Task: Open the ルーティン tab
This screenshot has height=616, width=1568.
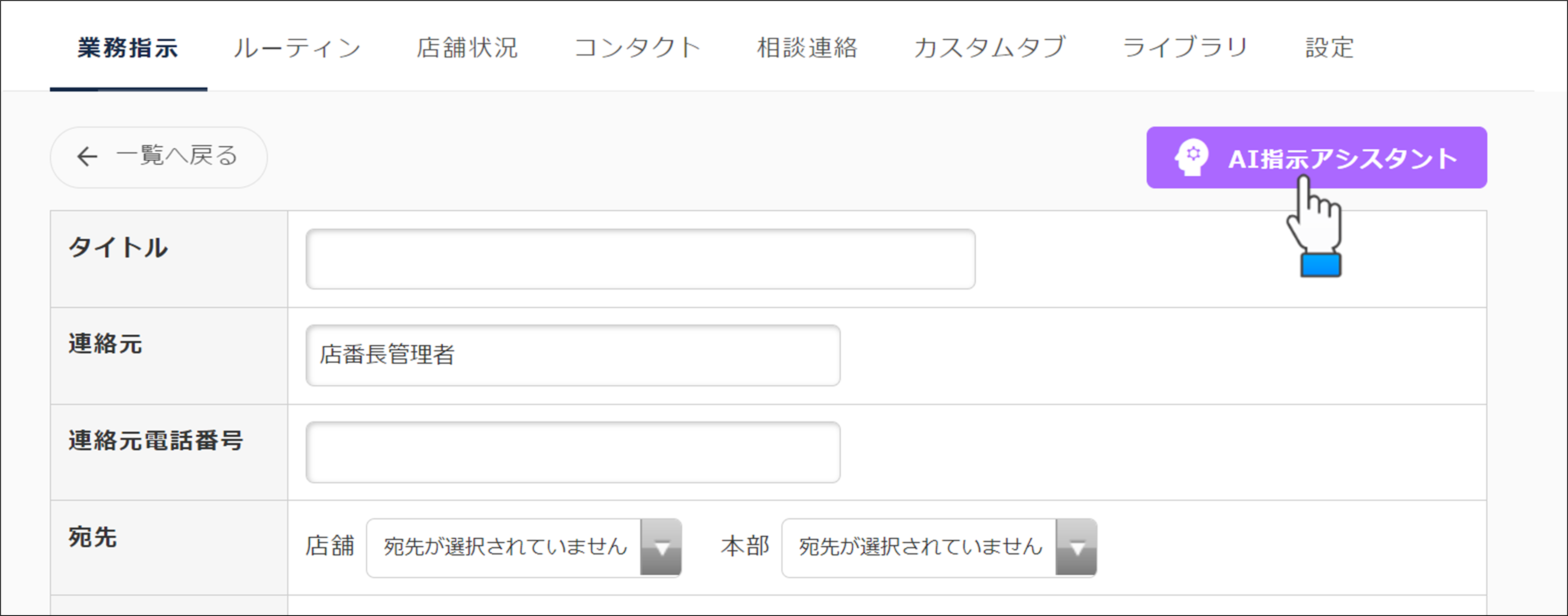Action: pyautogui.click(x=297, y=47)
